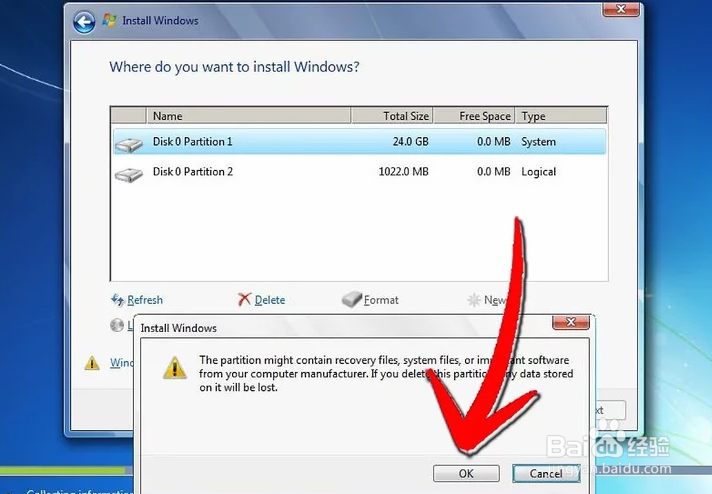Click the New starburst icon

(474, 300)
